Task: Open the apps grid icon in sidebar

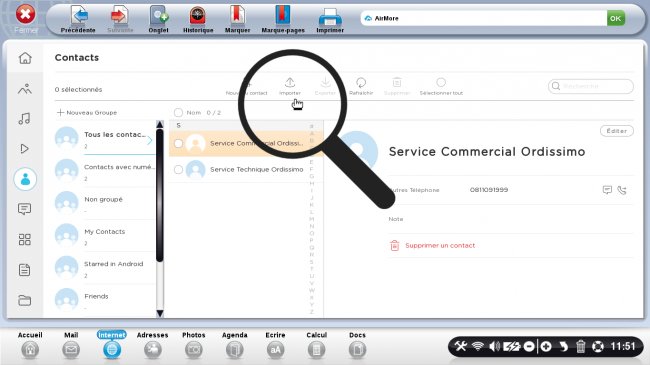Action: pyautogui.click(x=24, y=239)
